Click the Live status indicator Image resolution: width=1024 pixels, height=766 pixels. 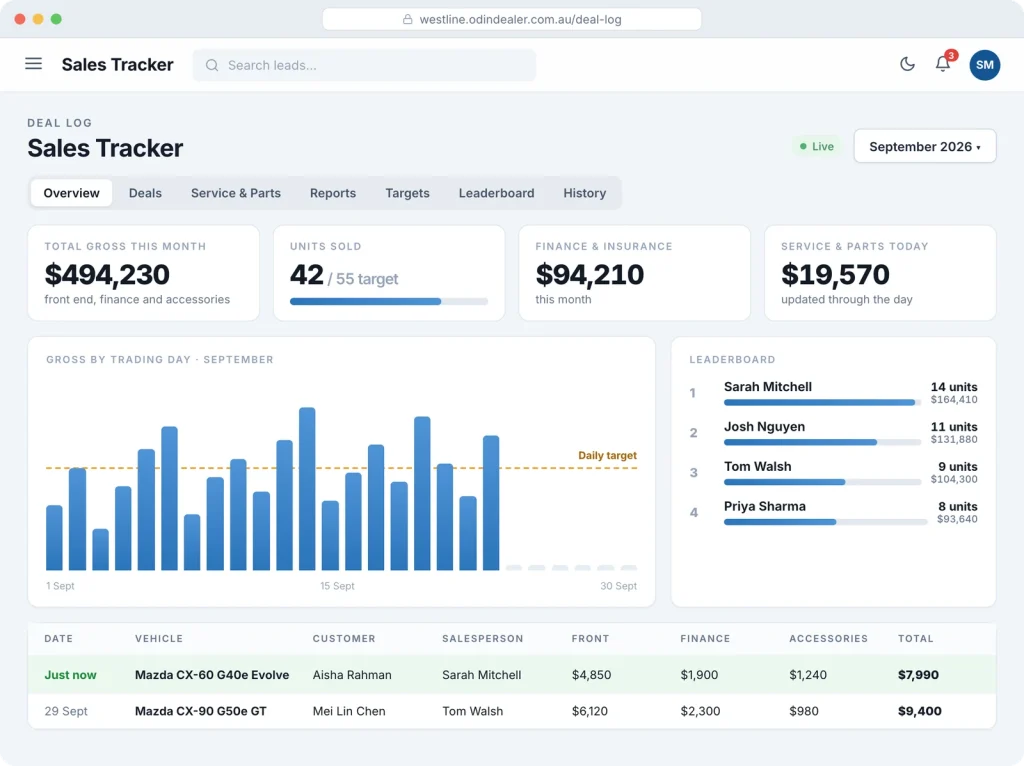click(816, 146)
